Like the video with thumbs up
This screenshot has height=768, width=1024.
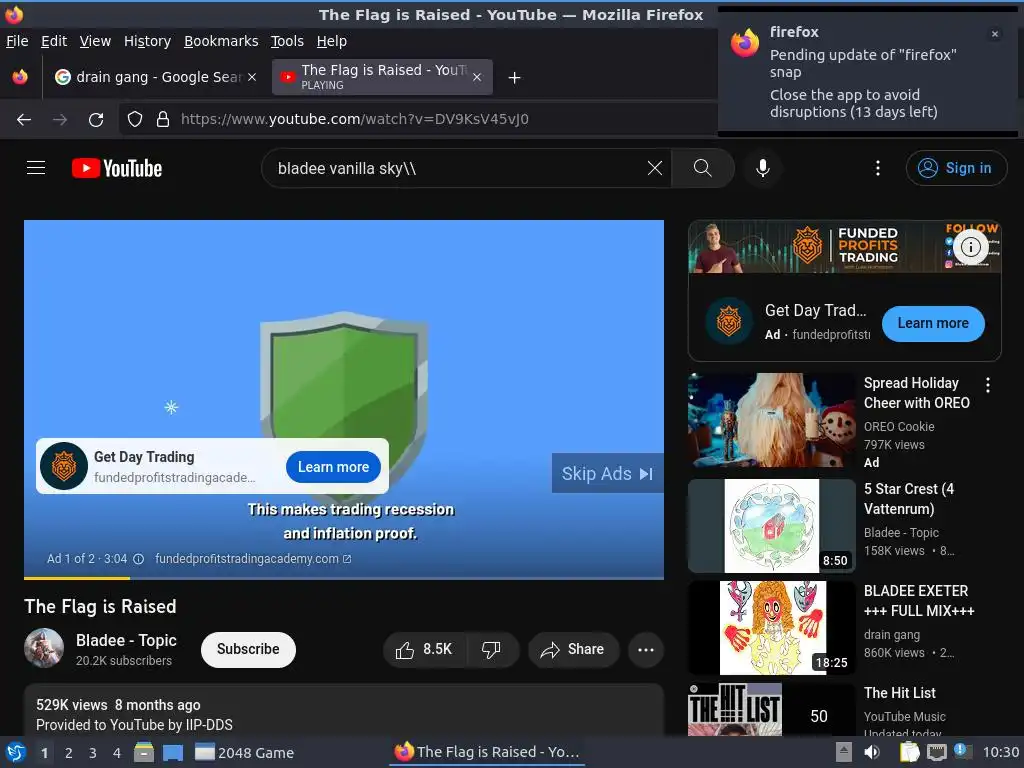point(424,649)
